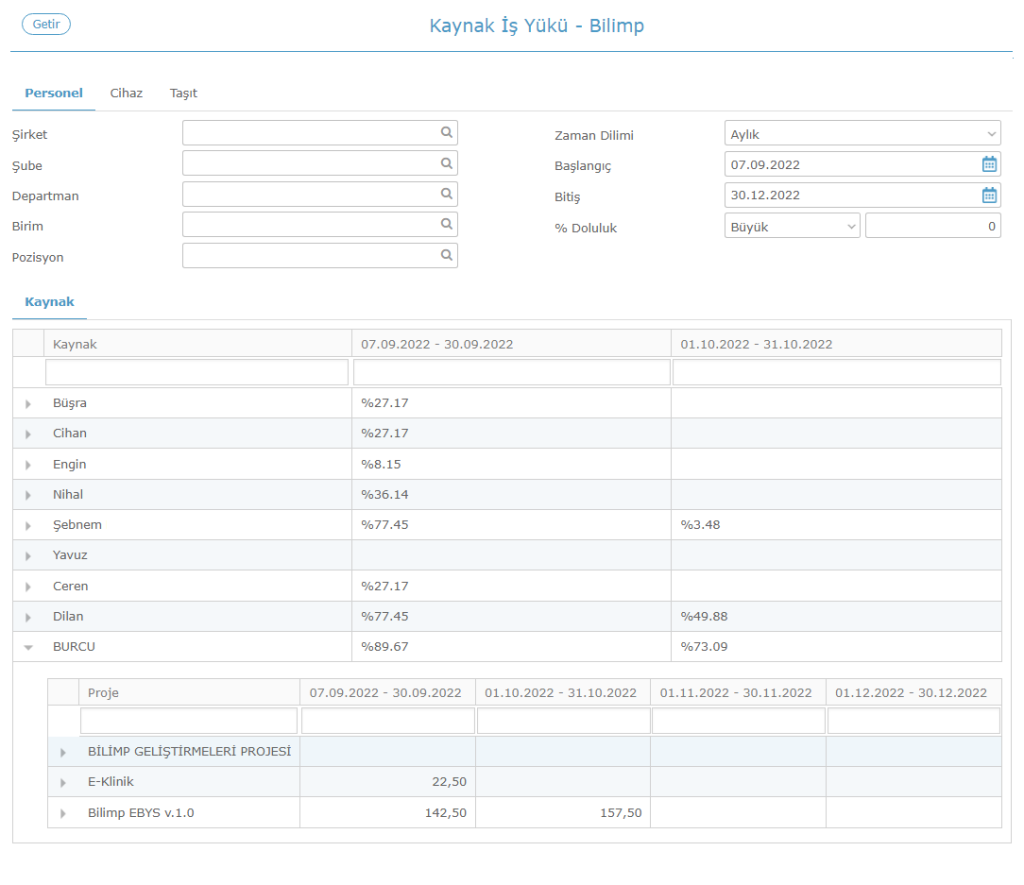Click the magnifier icon in Pozisyon field

click(x=446, y=256)
